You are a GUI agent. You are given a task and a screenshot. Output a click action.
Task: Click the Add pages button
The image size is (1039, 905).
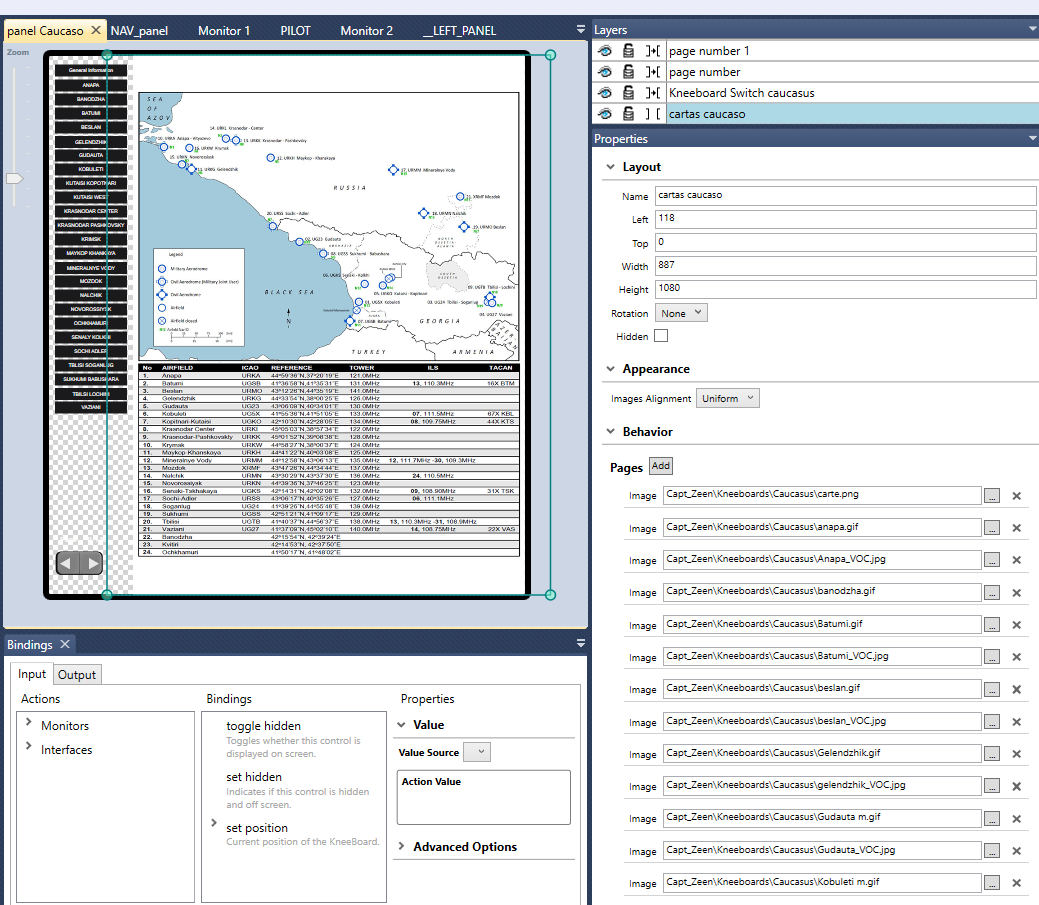coord(660,466)
